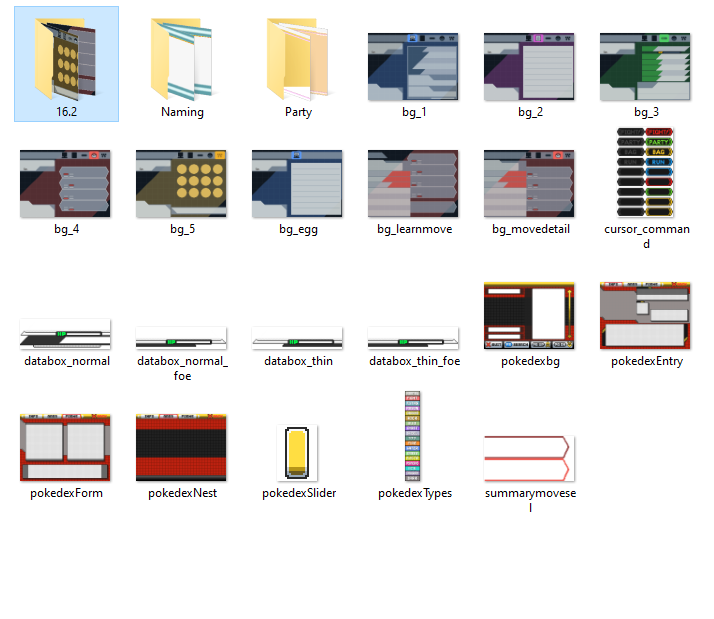Image resolution: width=714 pixels, height=619 pixels.
Task: Select the pokedexbg image thumbnail
Action: 530,316
